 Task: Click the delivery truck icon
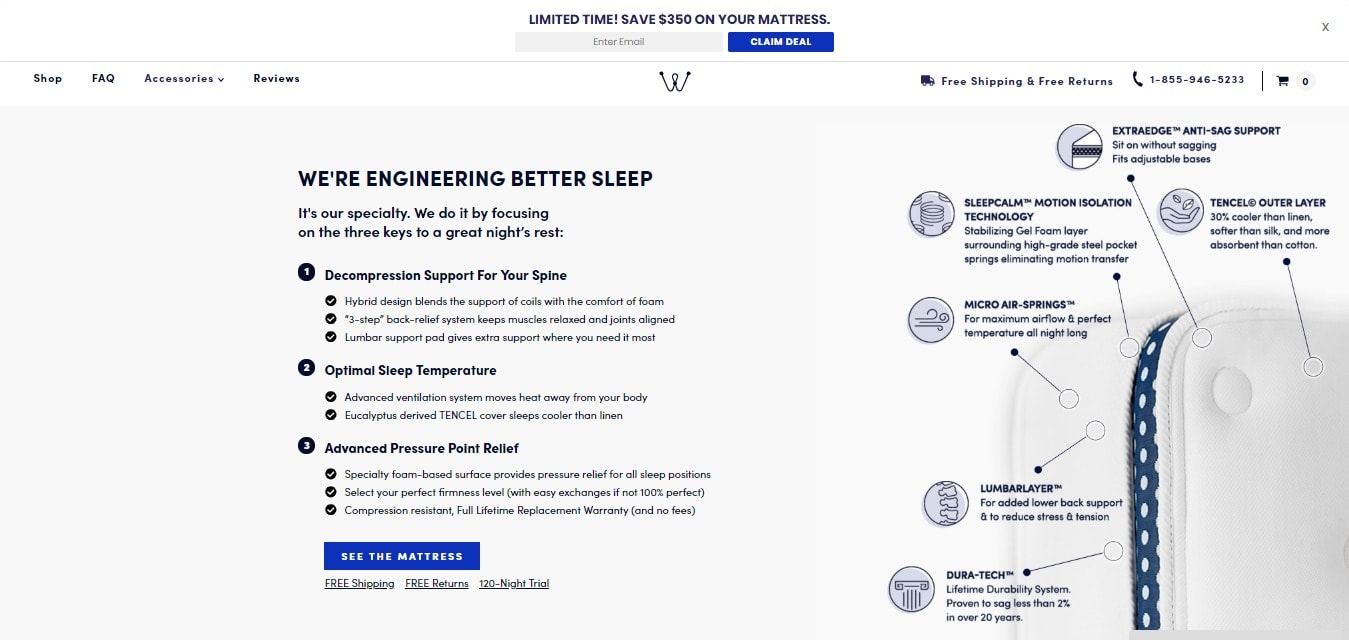click(x=928, y=81)
